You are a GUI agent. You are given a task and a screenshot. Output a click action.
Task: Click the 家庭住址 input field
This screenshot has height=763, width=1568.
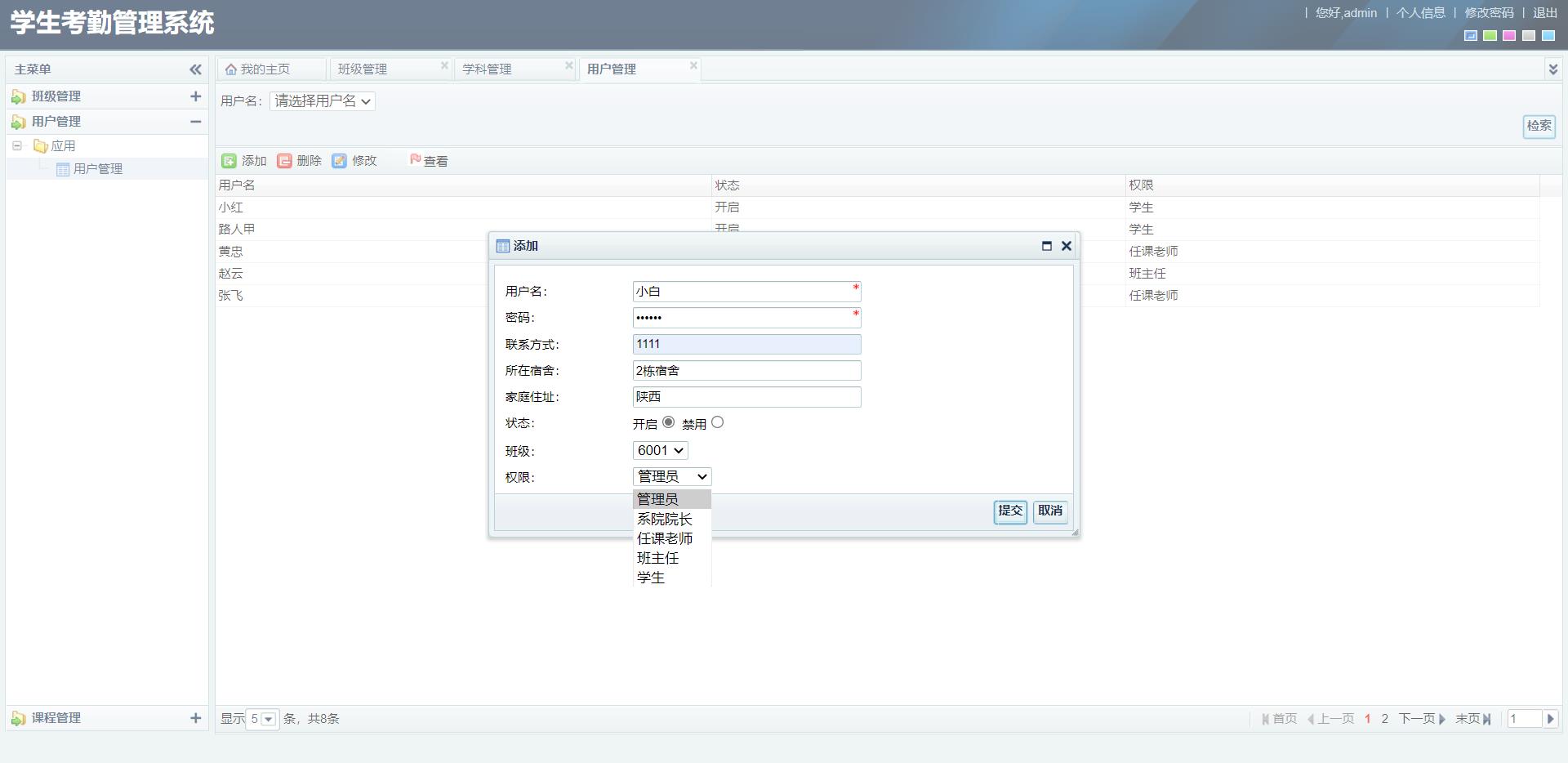point(746,397)
